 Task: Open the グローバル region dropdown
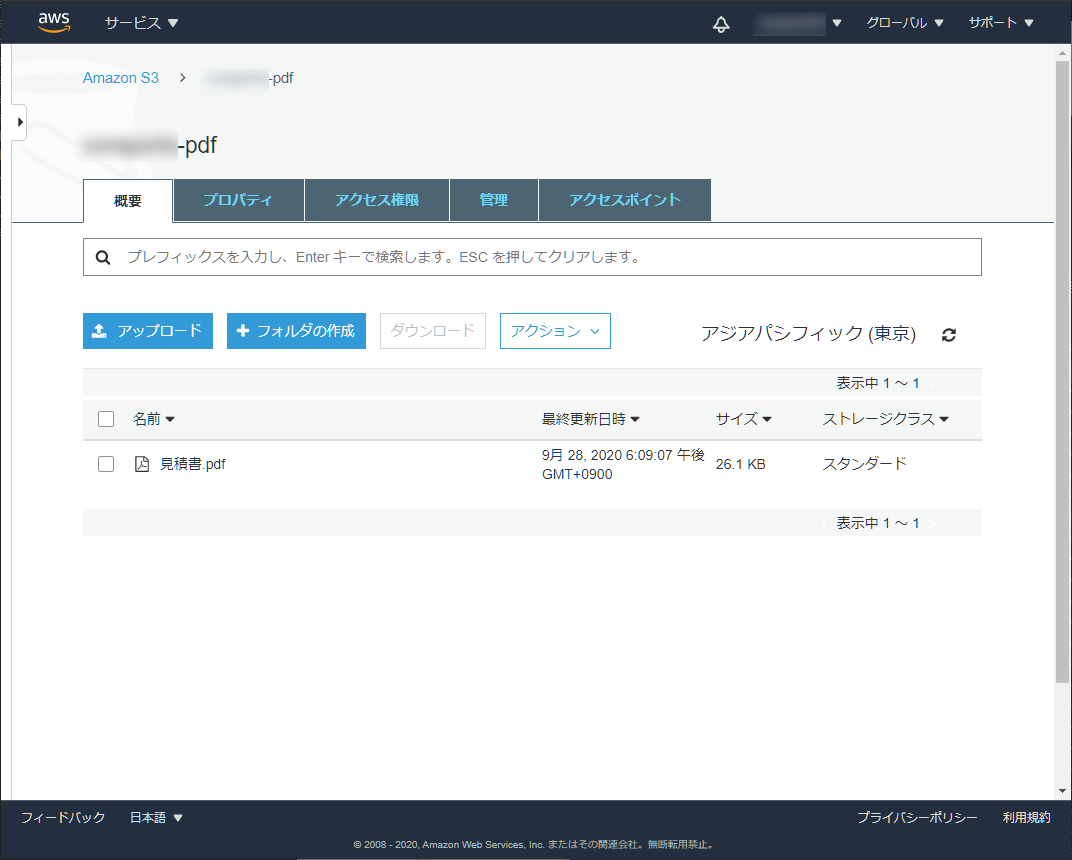pyautogui.click(x=904, y=23)
